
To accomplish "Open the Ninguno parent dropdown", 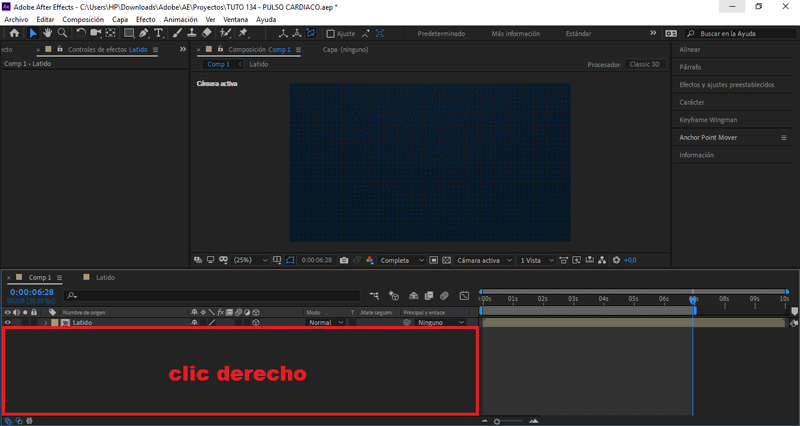I will [441, 322].
